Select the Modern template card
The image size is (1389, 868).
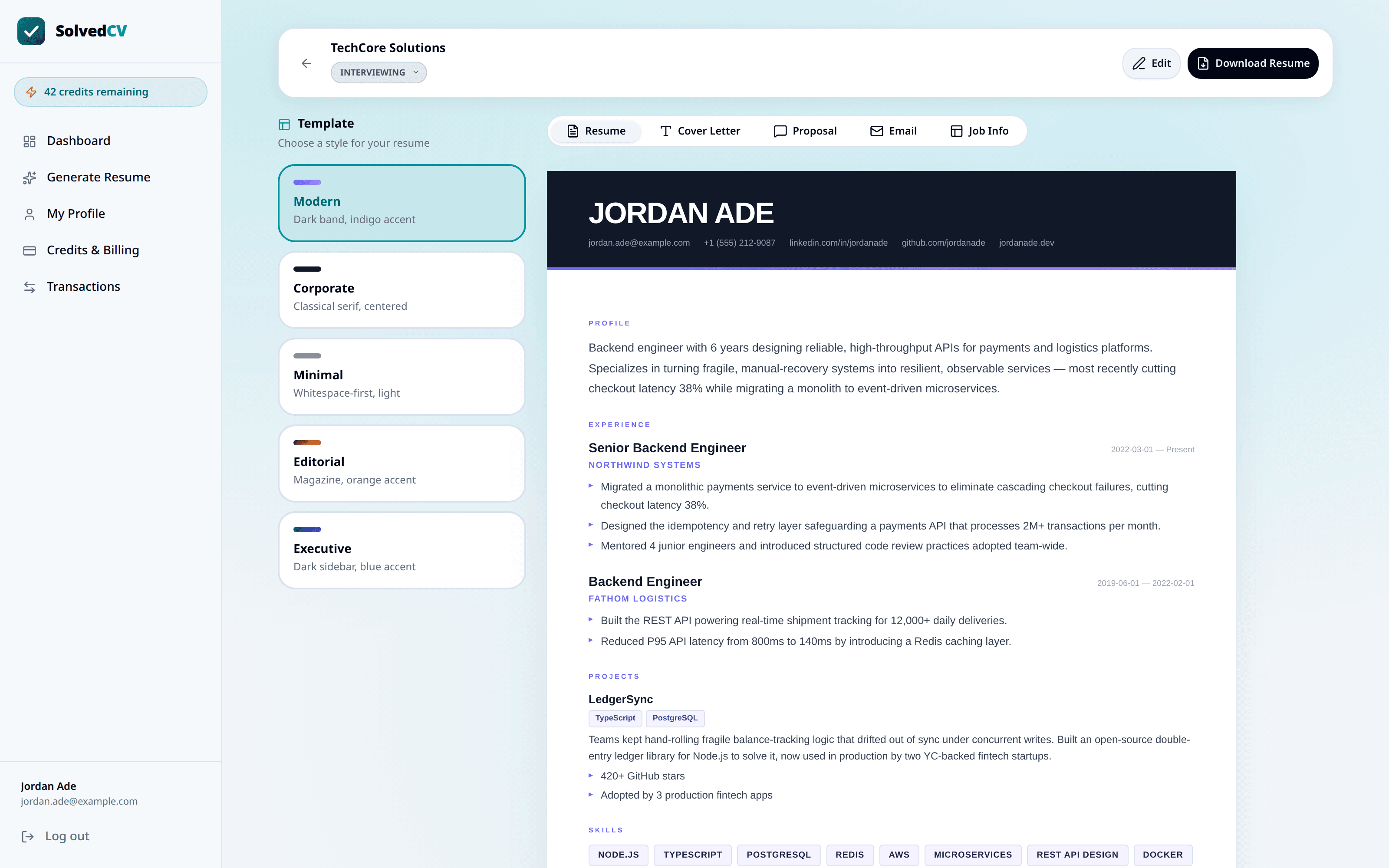click(x=402, y=203)
